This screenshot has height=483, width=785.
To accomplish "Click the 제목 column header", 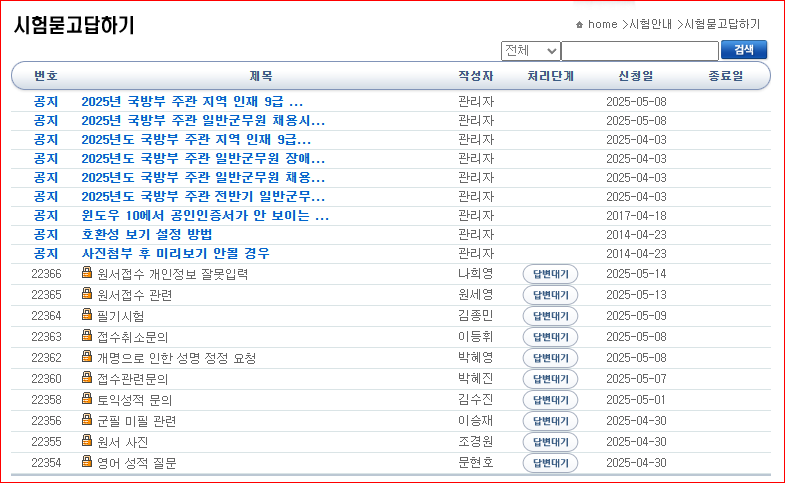I will (261, 76).
